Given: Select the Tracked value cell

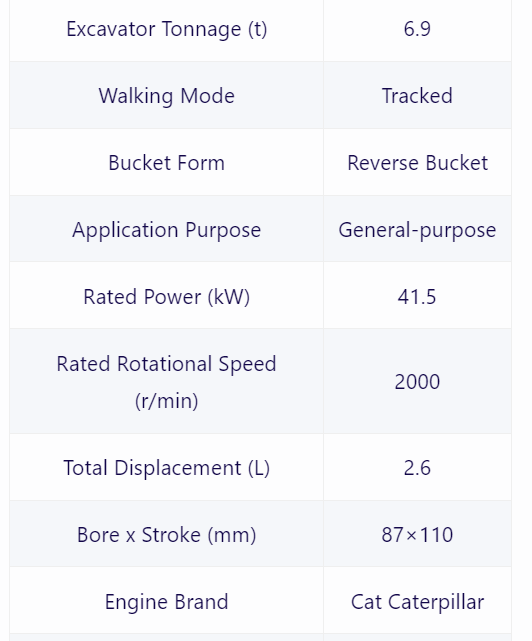Looking at the screenshot, I should pos(417,95).
